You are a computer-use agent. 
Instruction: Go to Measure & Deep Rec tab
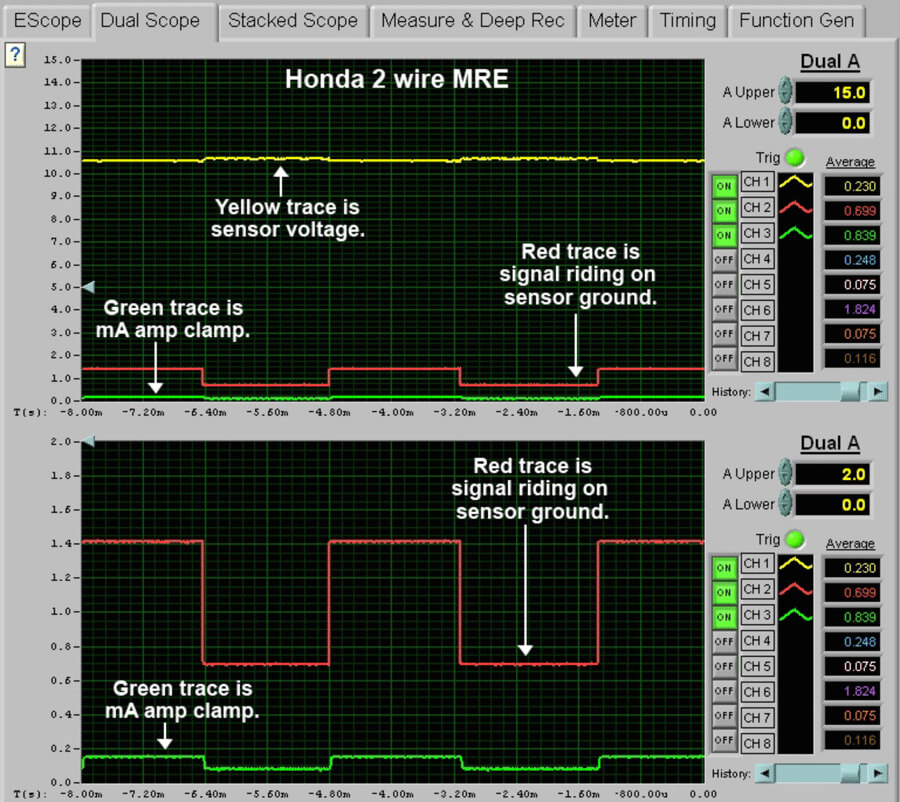point(472,21)
